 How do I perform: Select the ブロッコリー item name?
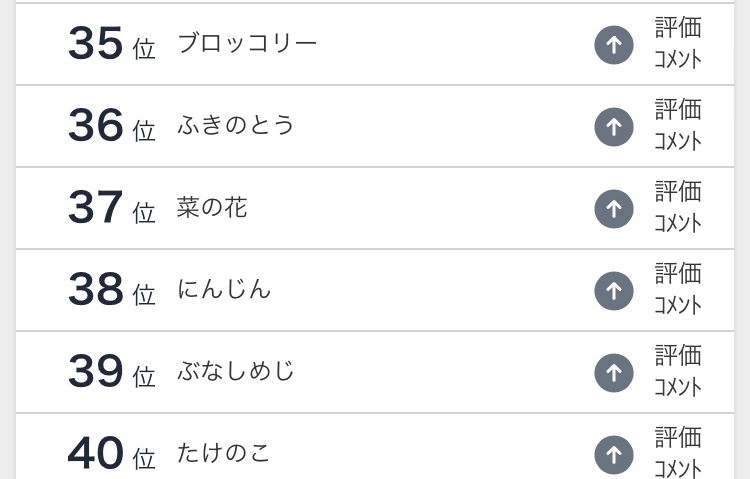click(x=247, y=44)
